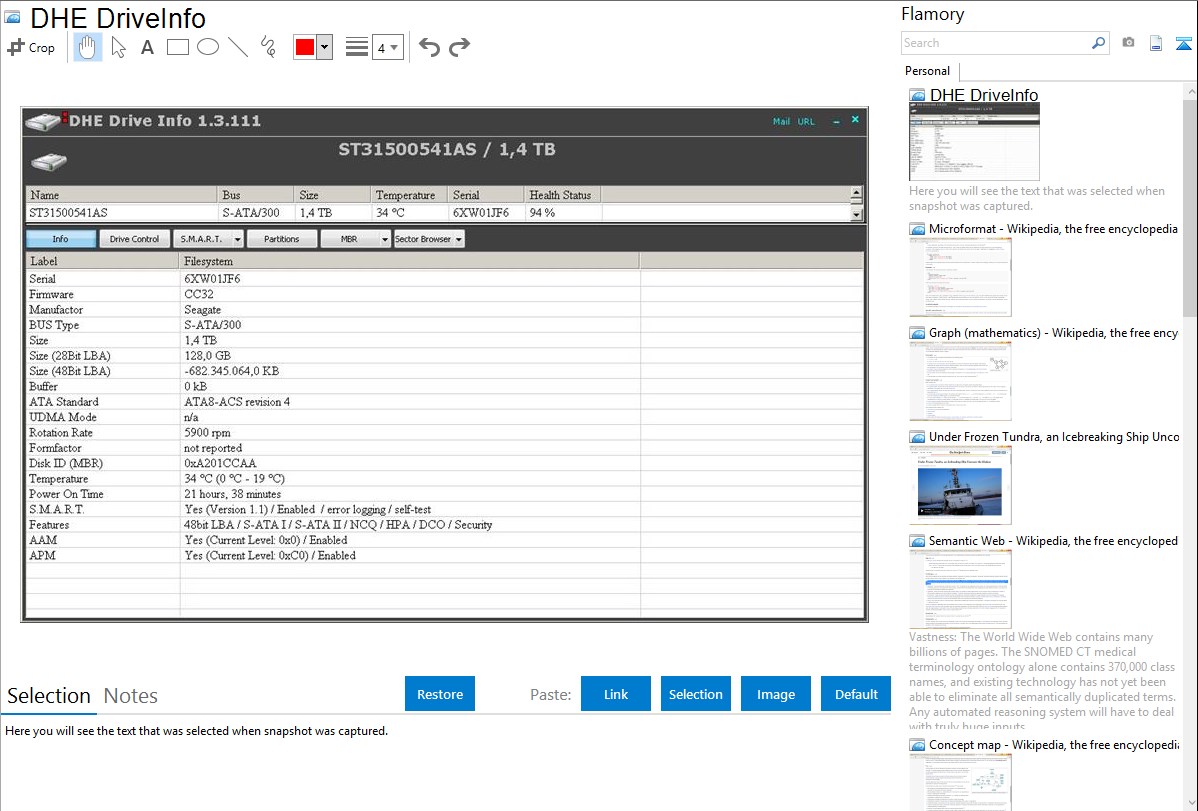Switch to the Notes tab

(x=131, y=696)
